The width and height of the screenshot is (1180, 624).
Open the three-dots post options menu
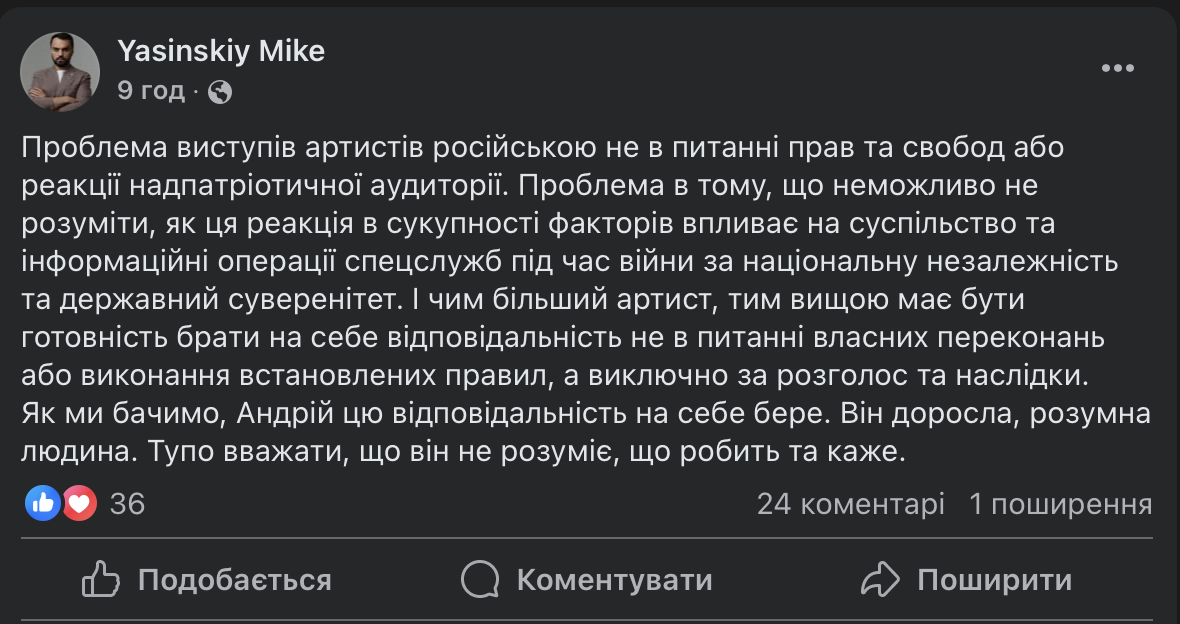(x=1118, y=69)
